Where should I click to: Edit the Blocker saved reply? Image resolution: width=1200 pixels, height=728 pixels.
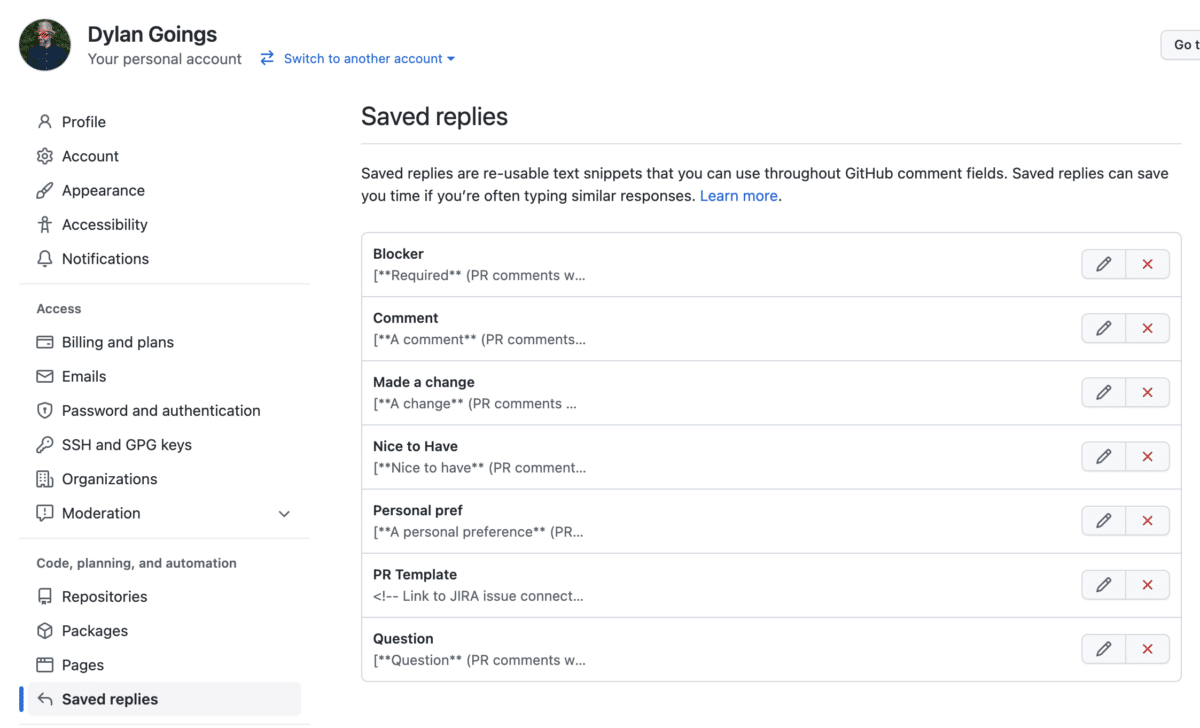click(x=1103, y=264)
